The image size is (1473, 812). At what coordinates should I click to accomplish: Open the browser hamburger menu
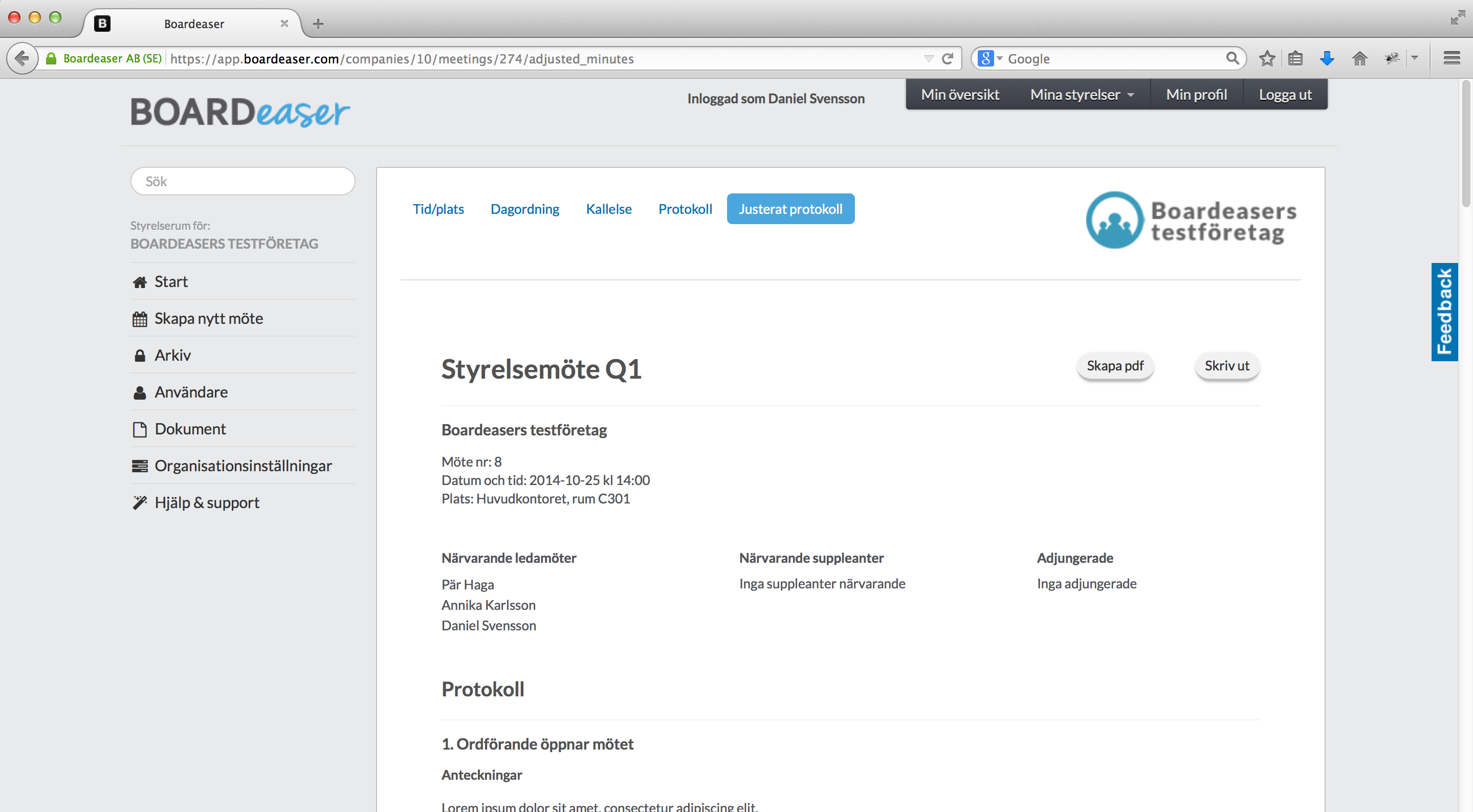[1452, 58]
